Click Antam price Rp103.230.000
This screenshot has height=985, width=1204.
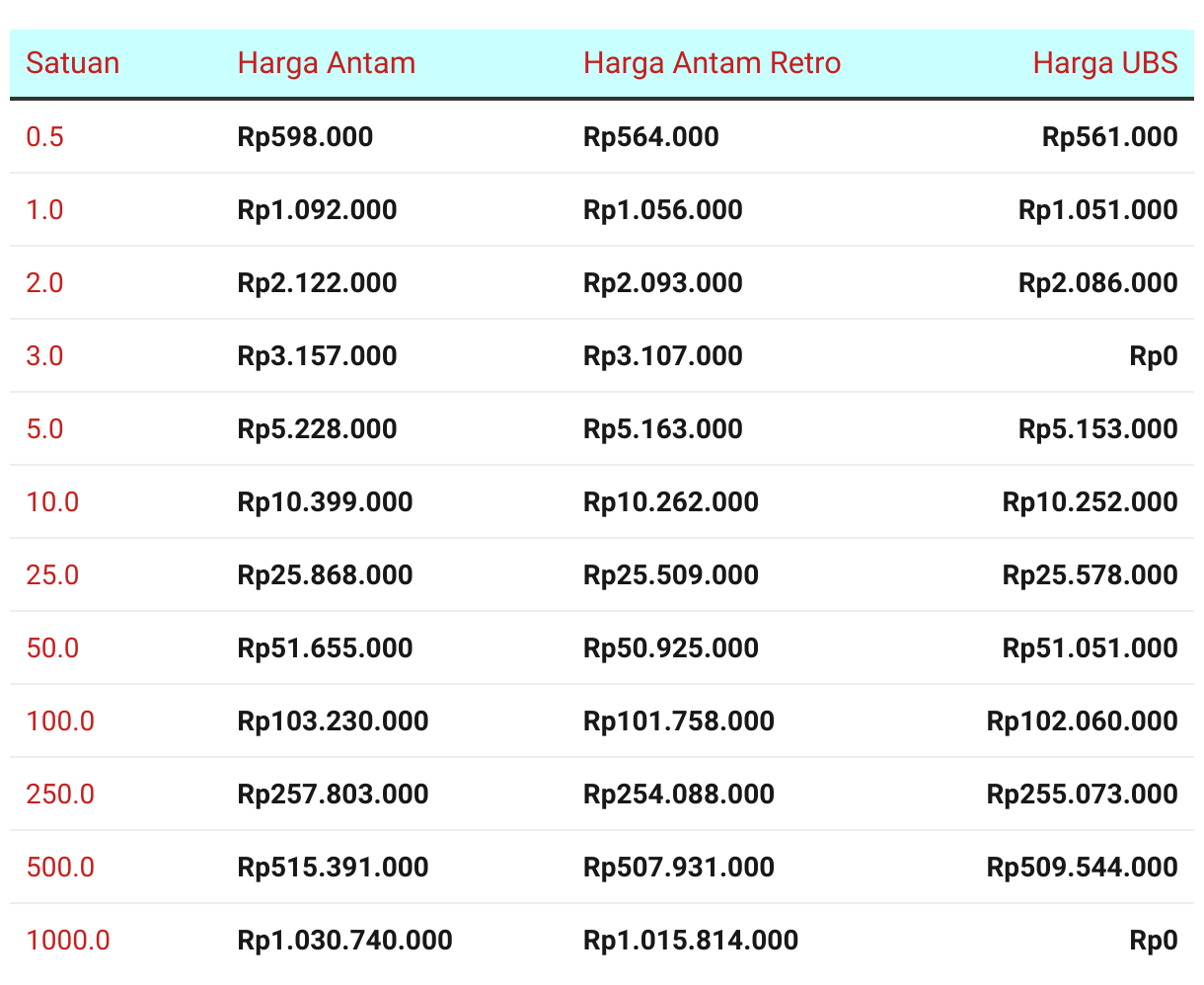point(333,720)
